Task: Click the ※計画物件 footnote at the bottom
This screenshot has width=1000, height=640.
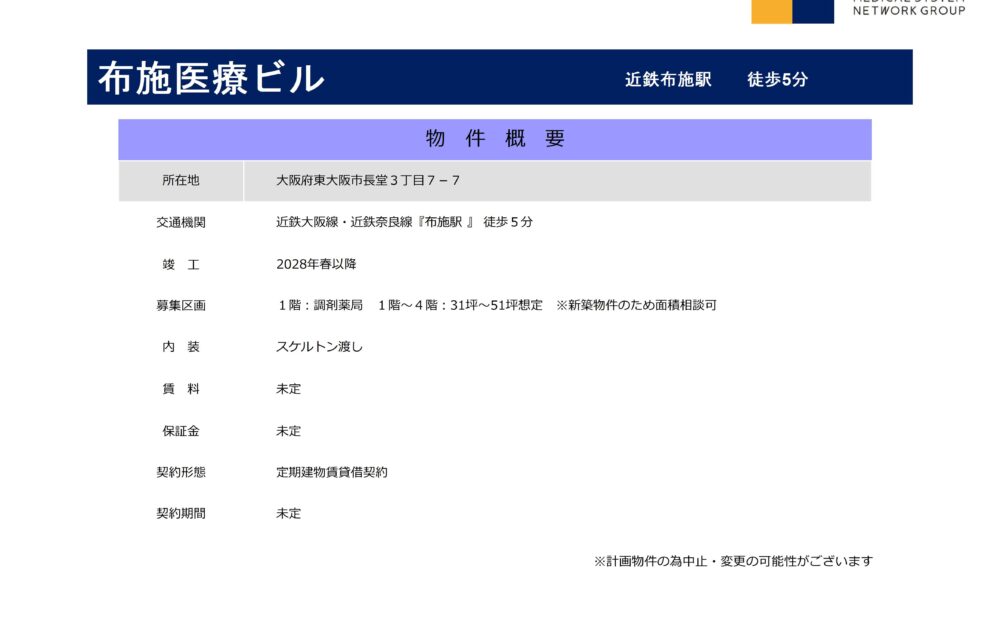Action: (x=733, y=561)
